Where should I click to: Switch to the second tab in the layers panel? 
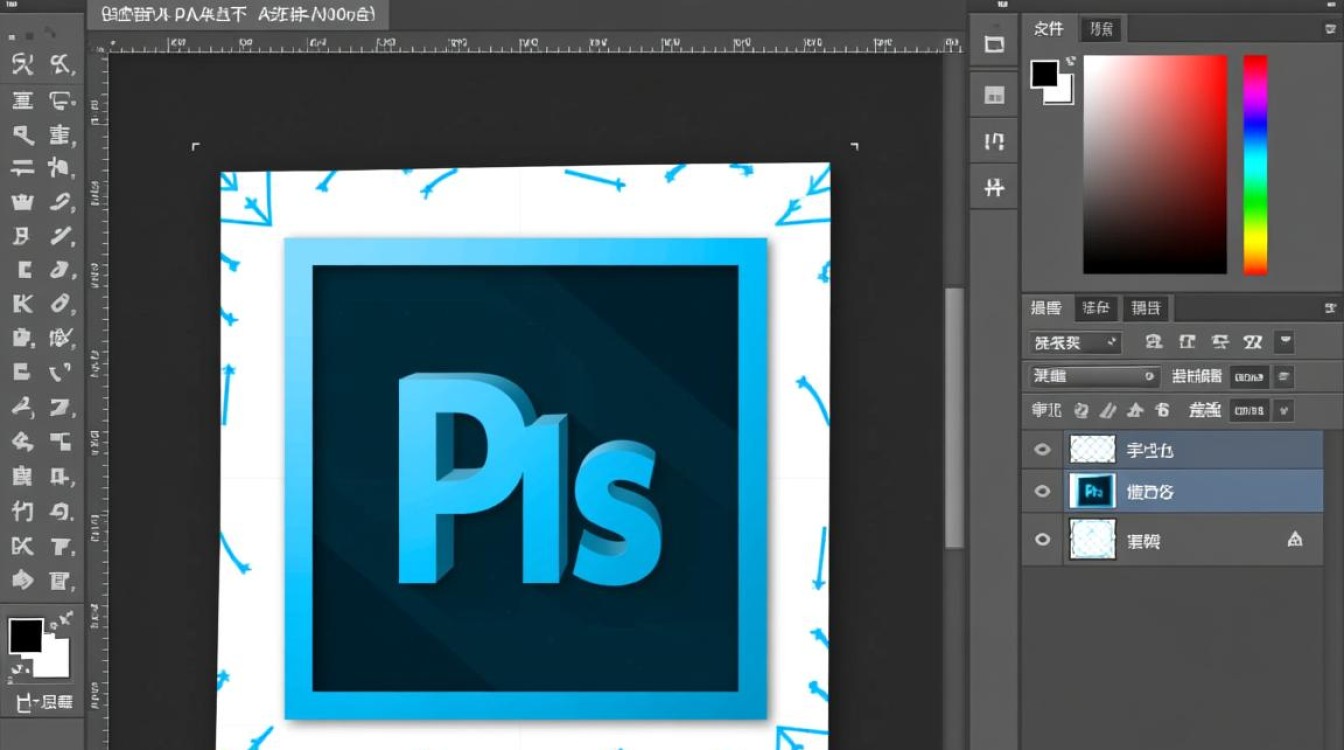1096,308
